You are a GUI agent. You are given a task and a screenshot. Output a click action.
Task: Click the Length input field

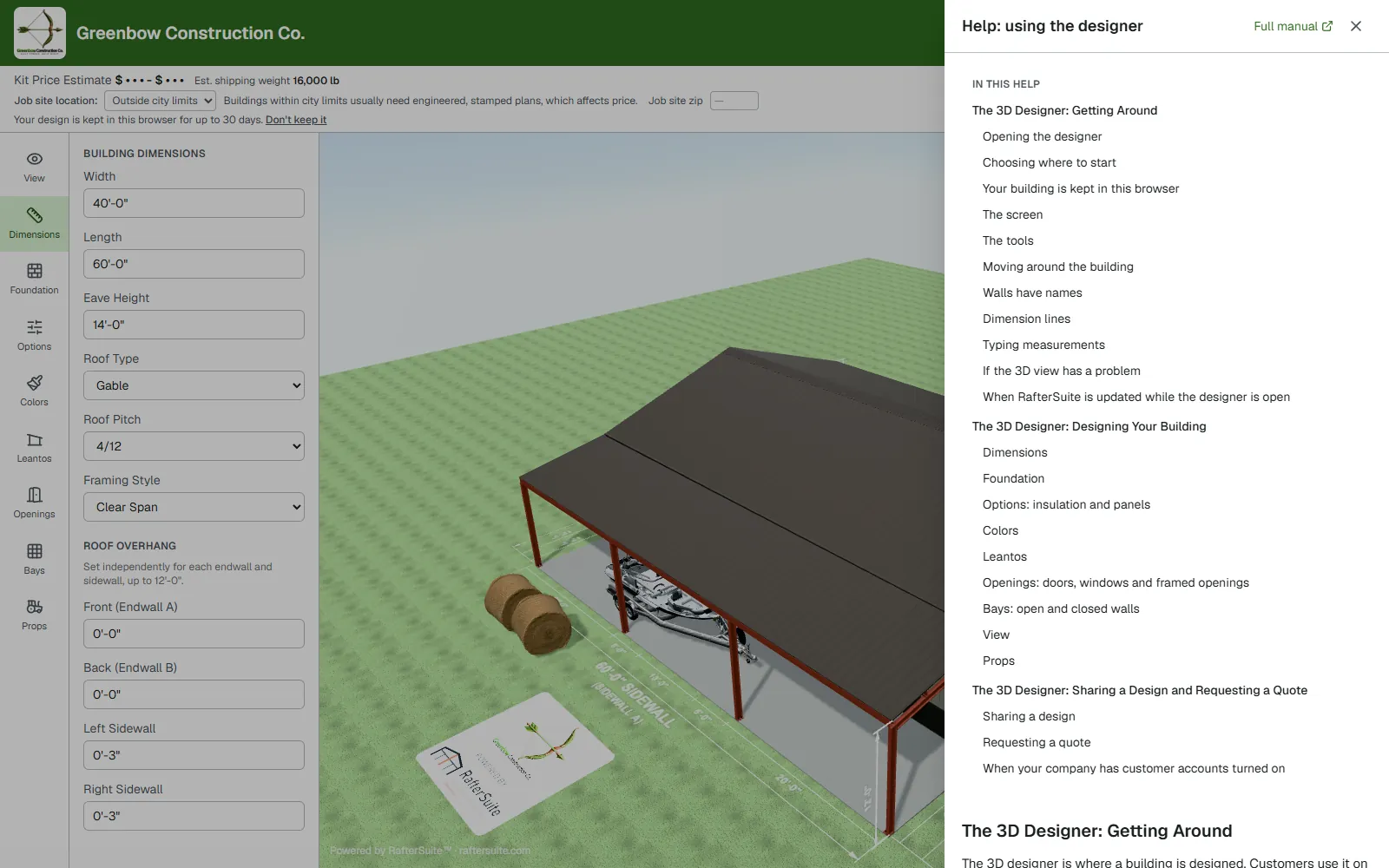click(x=194, y=264)
